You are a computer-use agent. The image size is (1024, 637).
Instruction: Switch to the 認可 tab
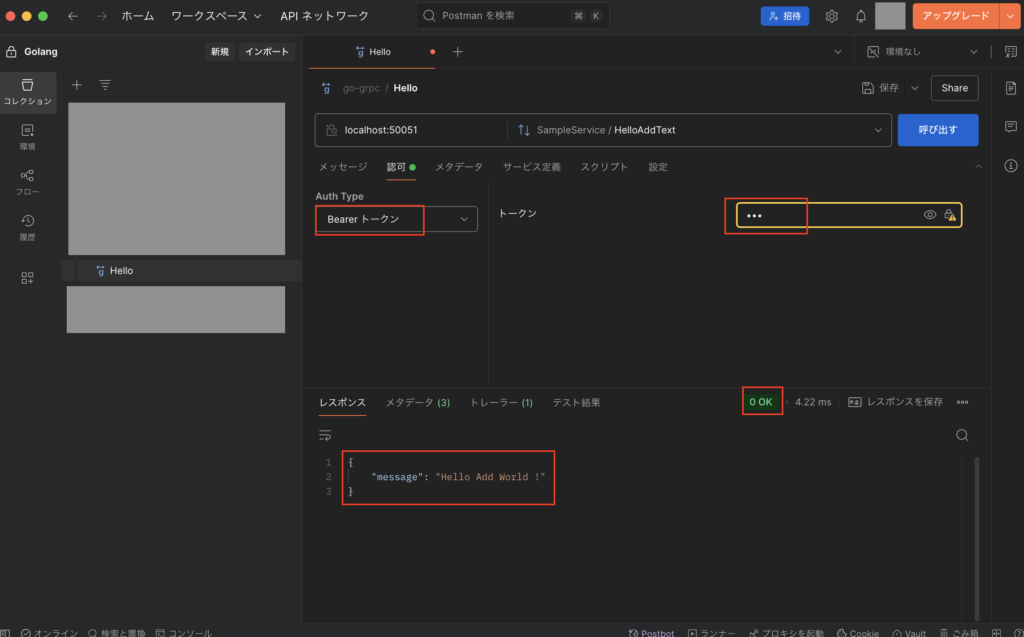[401, 167]
